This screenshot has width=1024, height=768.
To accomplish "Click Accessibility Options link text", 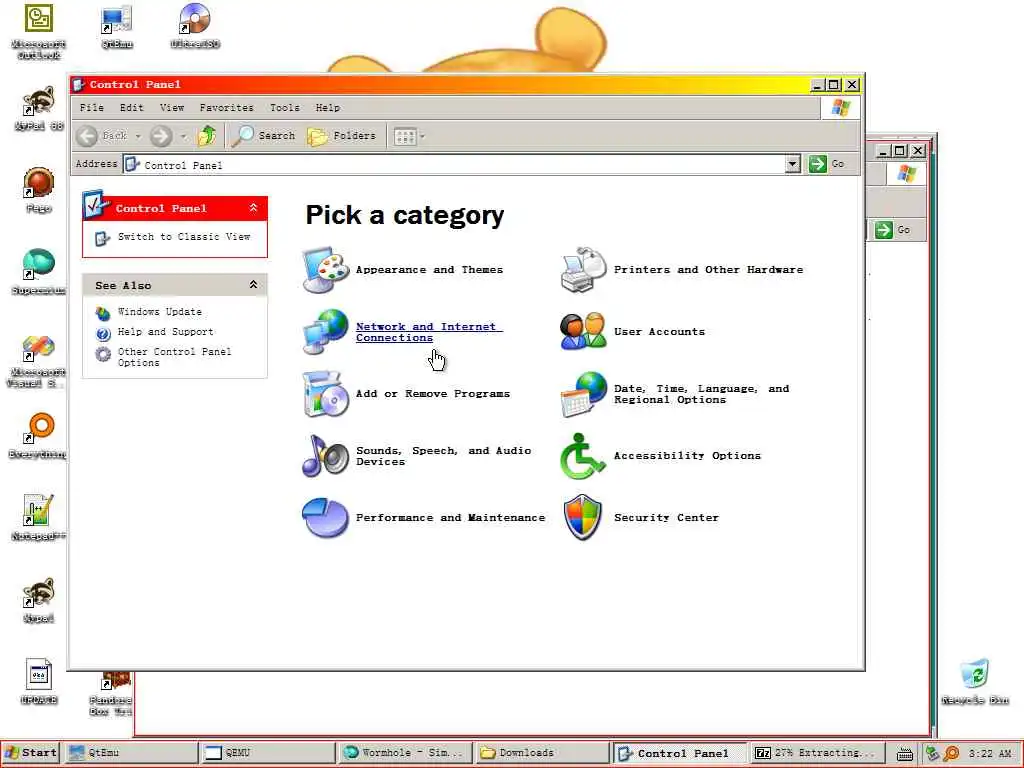I will [x=687, y=455].
